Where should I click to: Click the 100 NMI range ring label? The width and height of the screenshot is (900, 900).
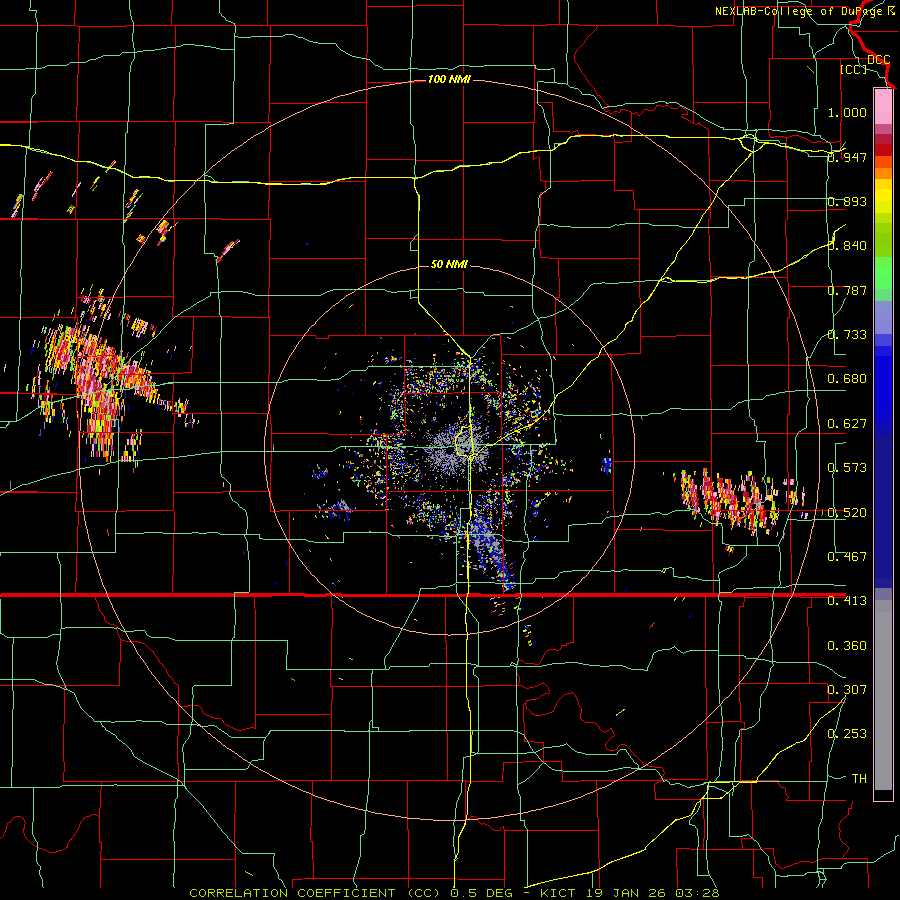(x=449, y=79)
